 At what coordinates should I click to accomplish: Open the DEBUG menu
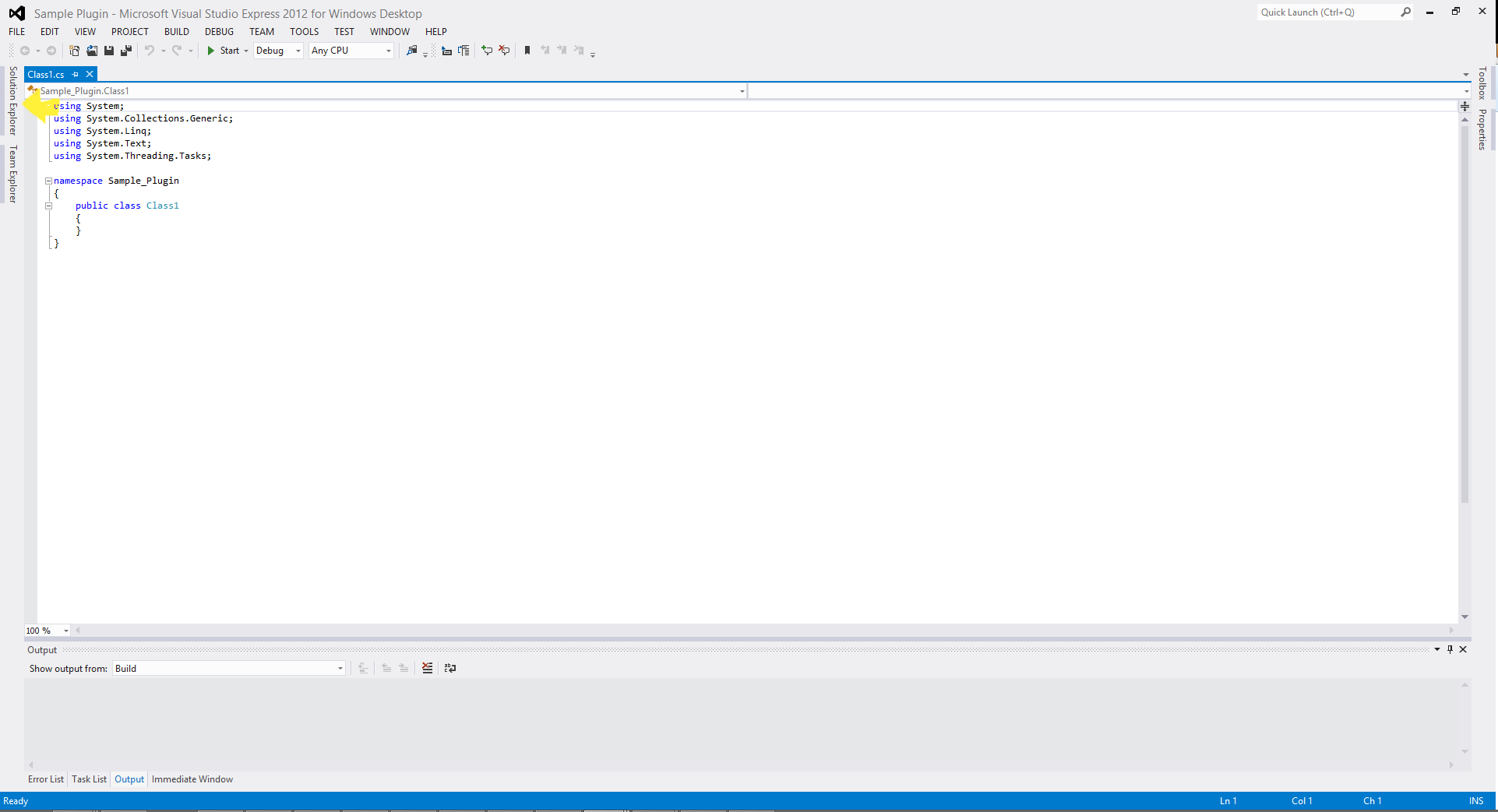219,32
